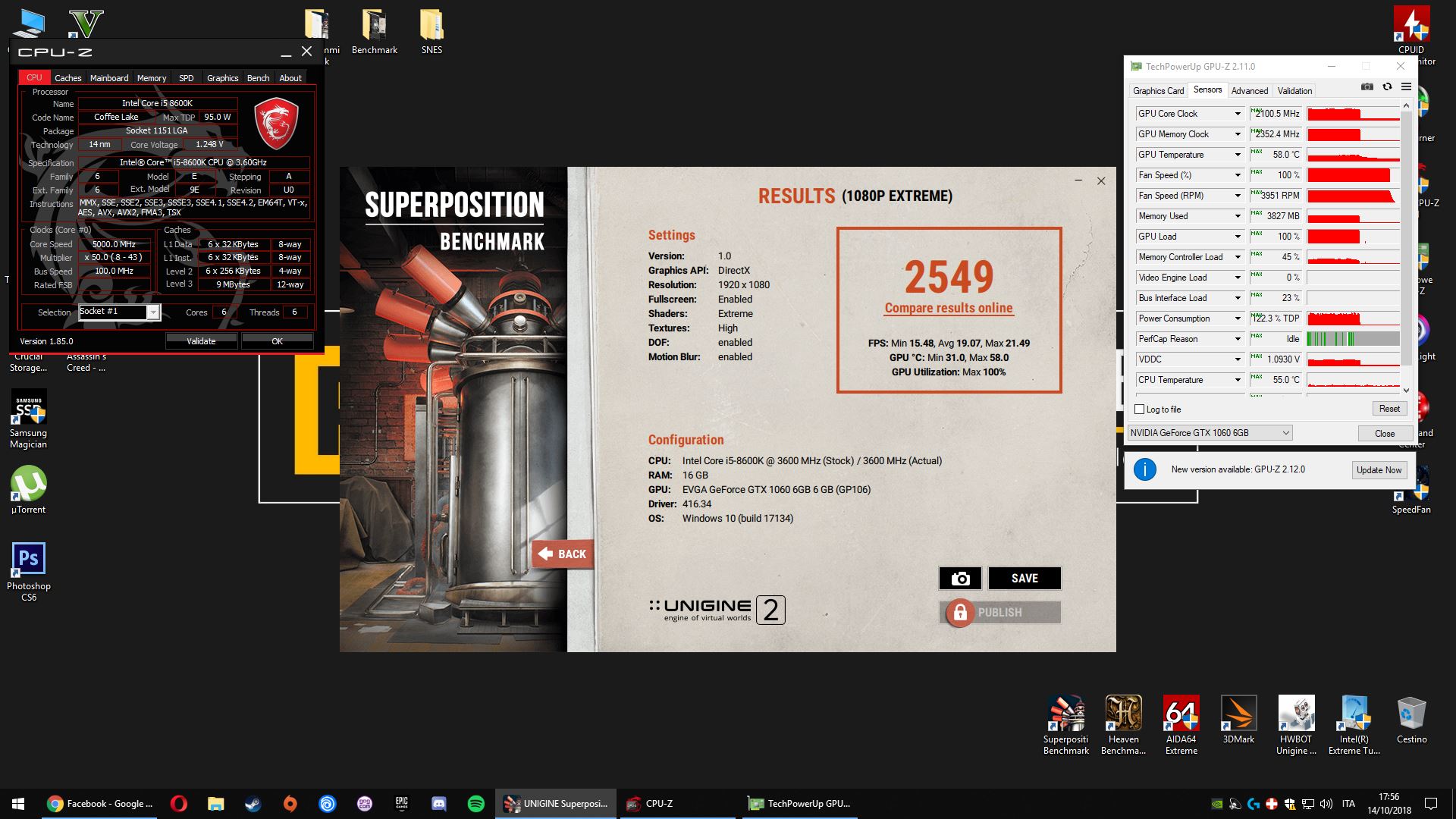Click the GPU Load graph in GPU-Z
This screenshot has width=1456, height=819.
pyautogui.click(x=1353, y=237)
